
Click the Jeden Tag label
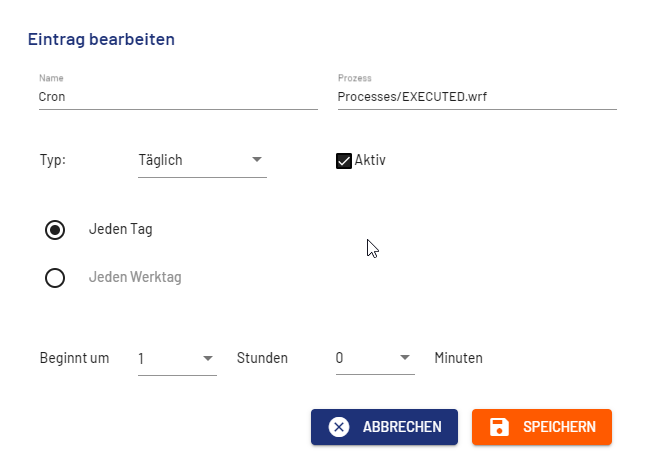click(x=120, y=229)
